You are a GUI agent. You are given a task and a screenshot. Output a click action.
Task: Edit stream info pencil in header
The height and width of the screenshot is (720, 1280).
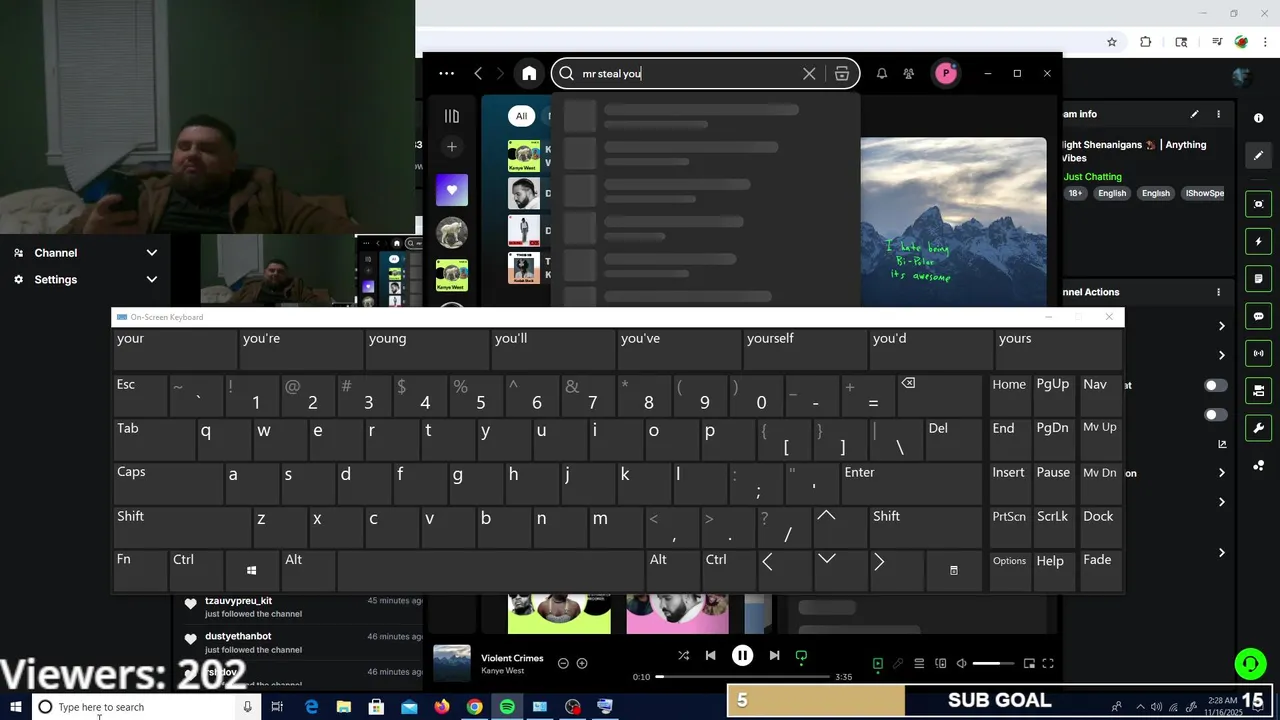pyautogui.click(x=1194, y=114)
